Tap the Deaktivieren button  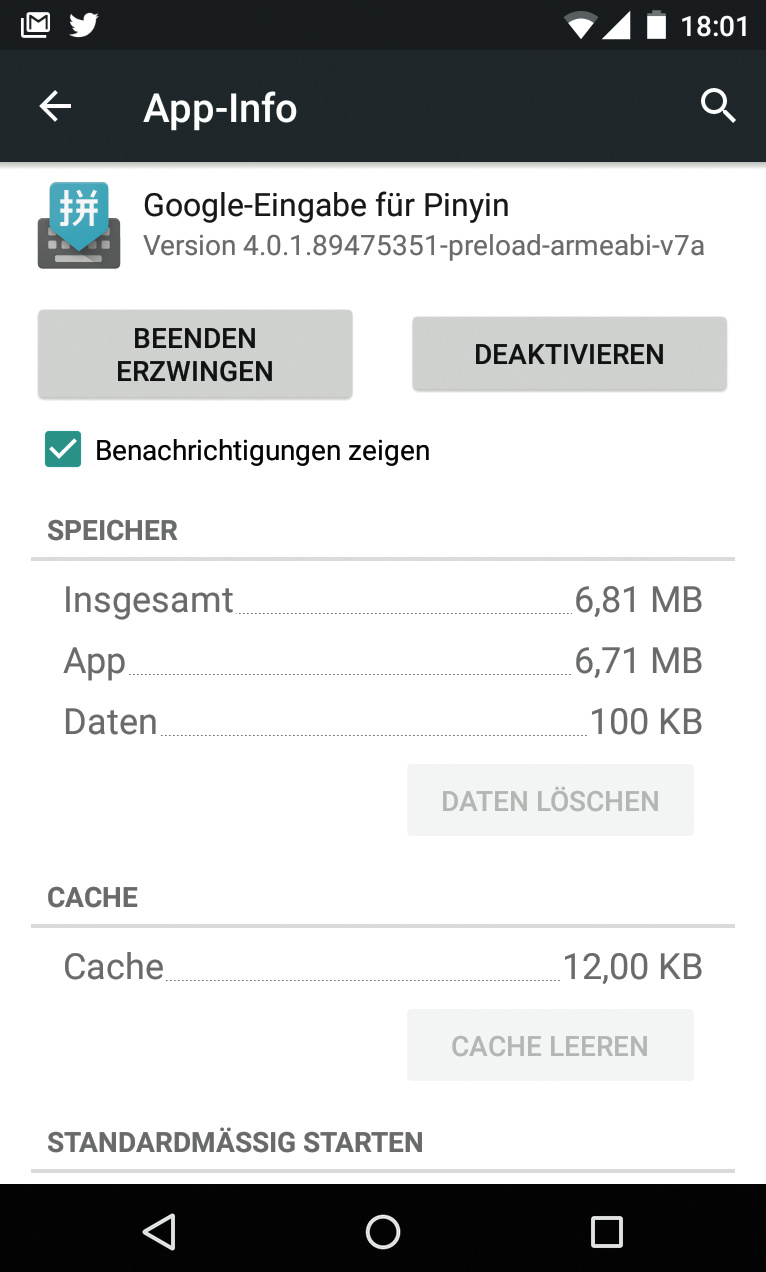click(569, 354)
